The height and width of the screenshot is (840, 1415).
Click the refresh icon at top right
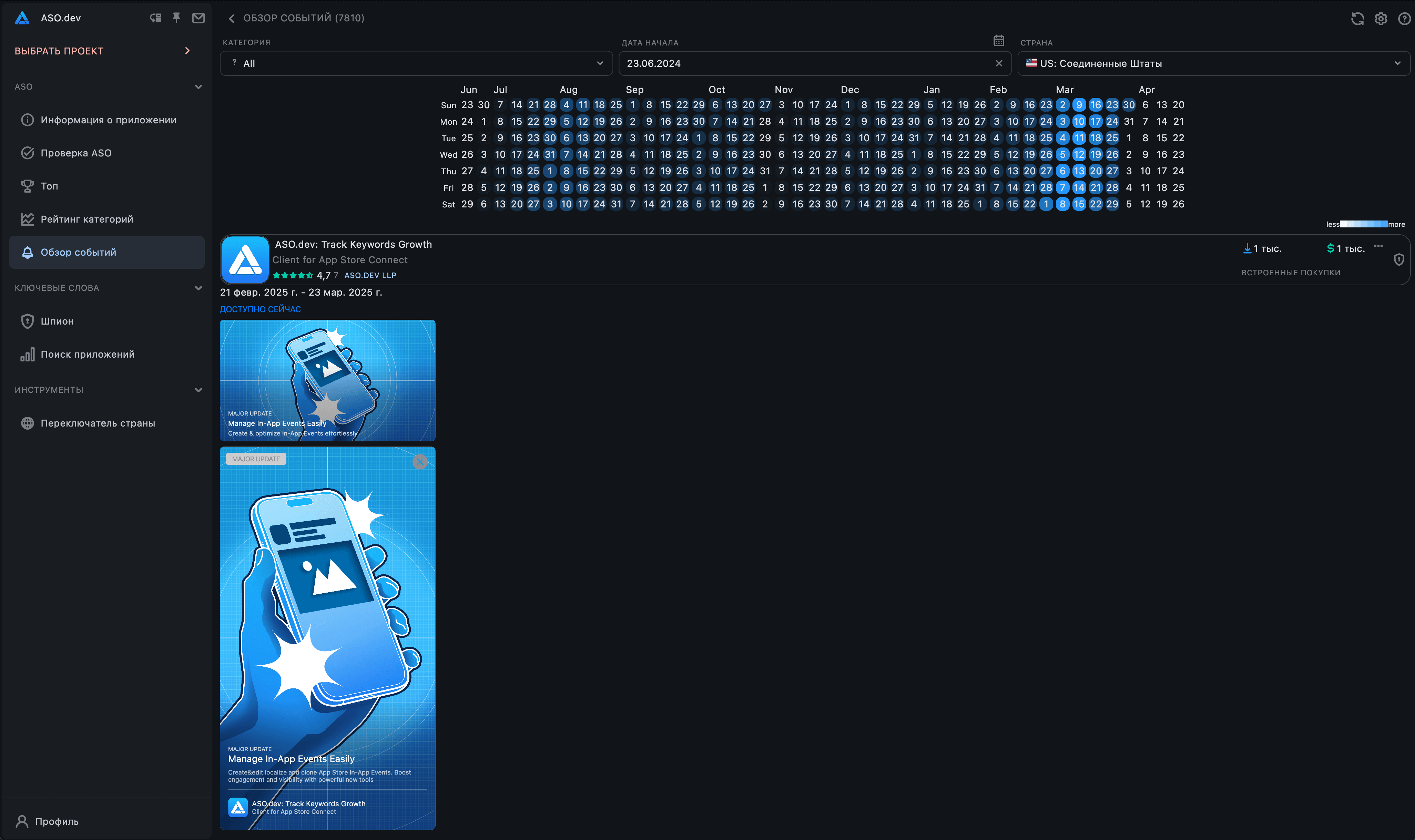(1357, 19)
